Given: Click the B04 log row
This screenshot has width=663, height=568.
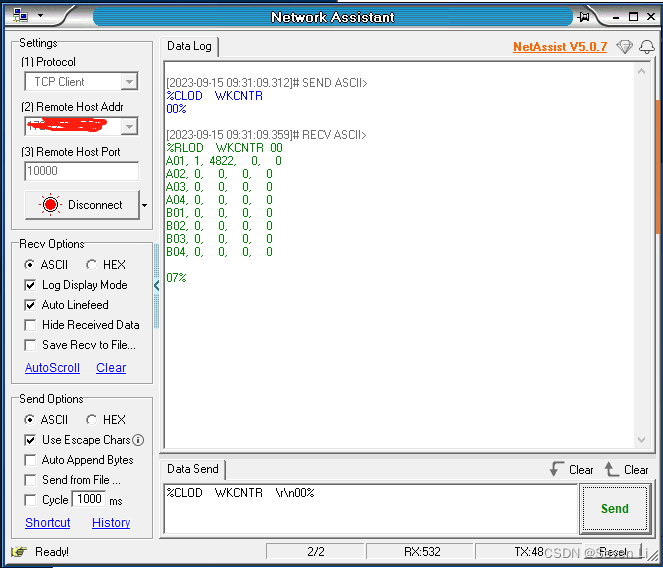Looking at the screenshot, I should [x=219, y=252].
